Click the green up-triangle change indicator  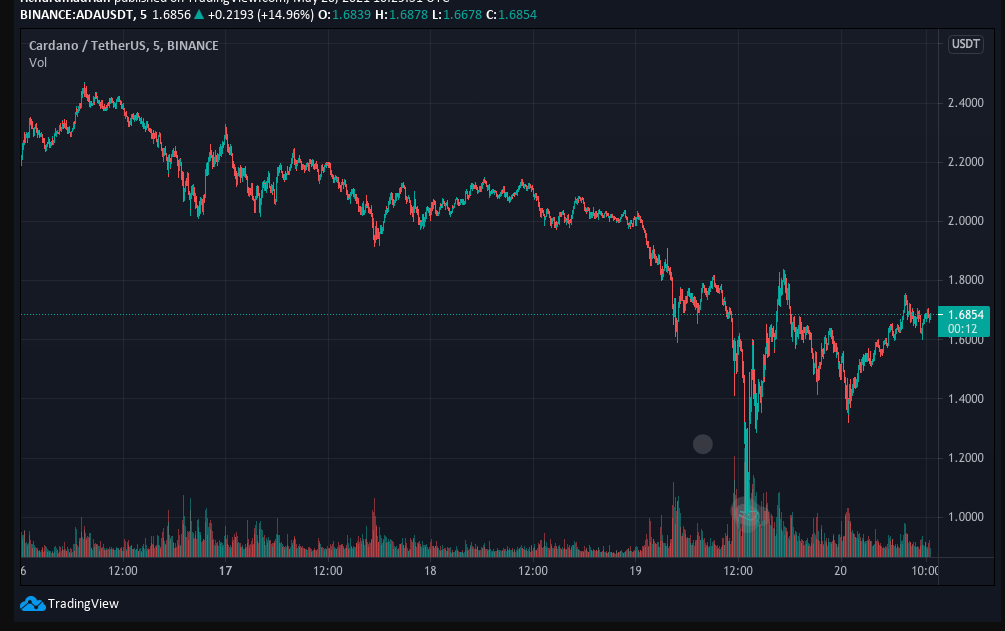(x=199, y=14)
